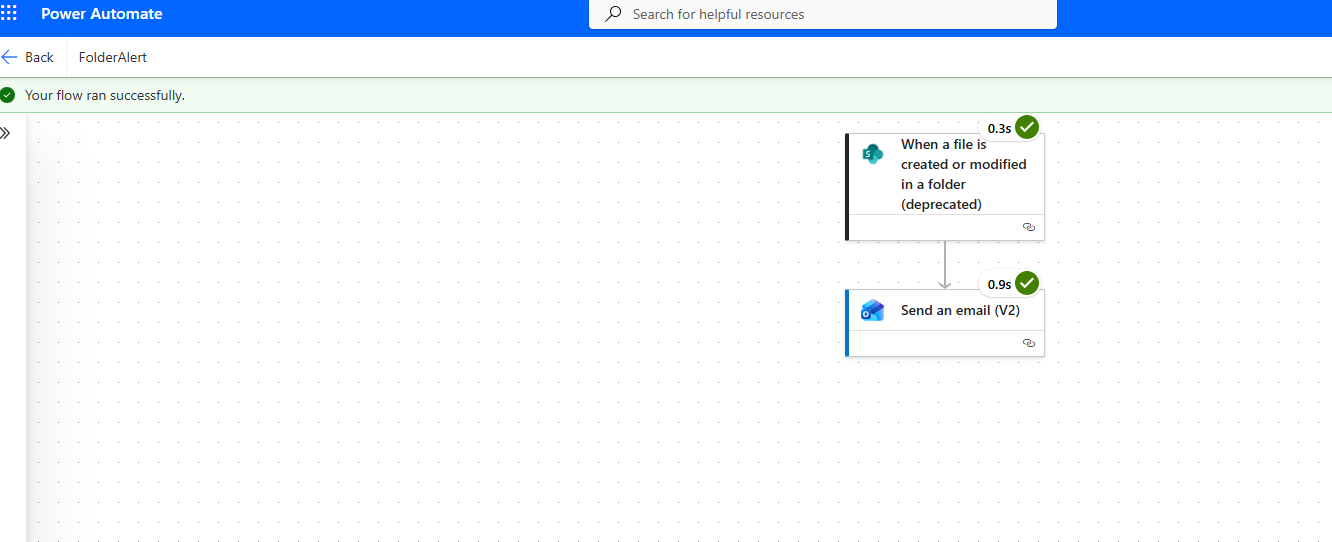Click the 0.3s duration badge on trigger
The height and width of the screenshot is (542, 1332).
999,129
